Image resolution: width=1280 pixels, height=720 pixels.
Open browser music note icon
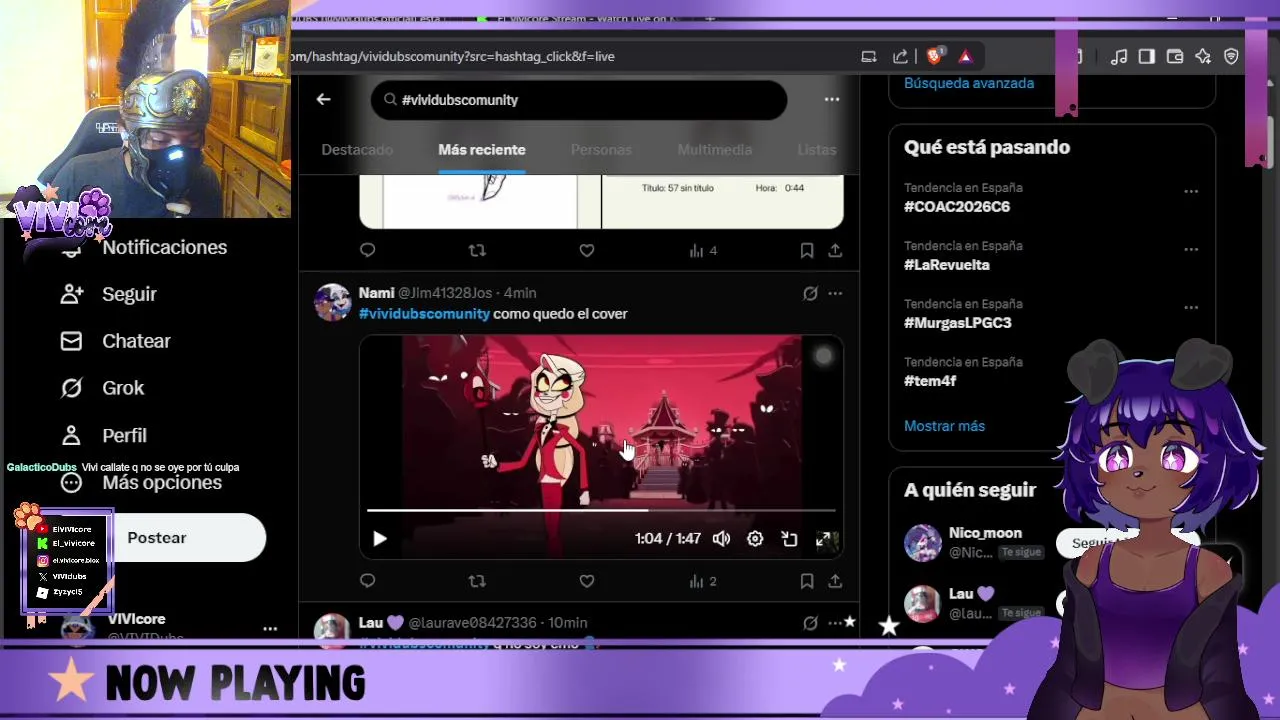coord(1119,57)
